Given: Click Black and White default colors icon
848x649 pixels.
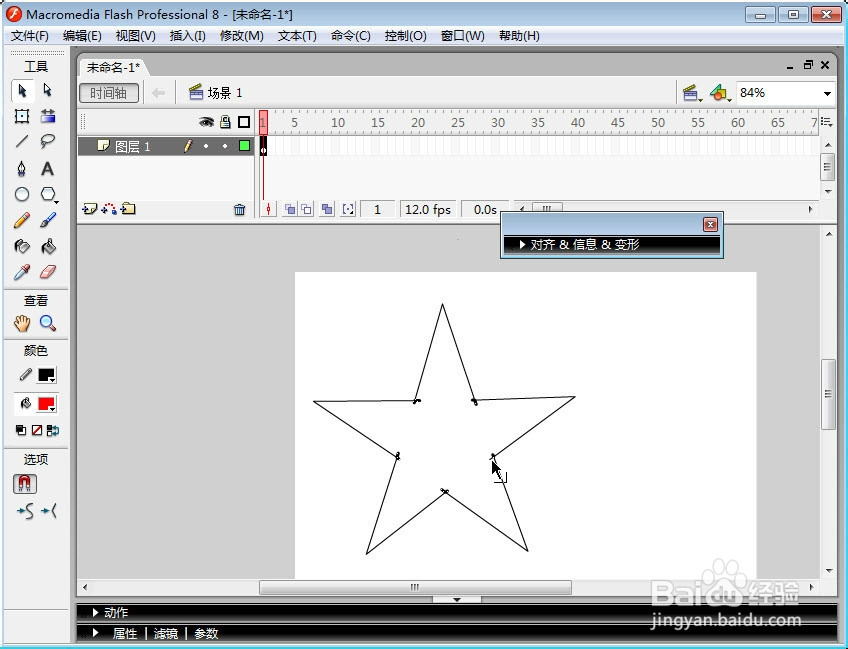Looking at the screenshot, I should point(21,431).
